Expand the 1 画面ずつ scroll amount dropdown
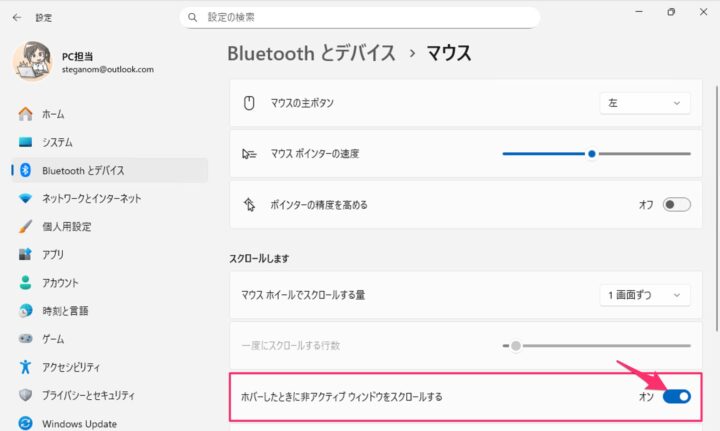The image size is (720, 431). (x=645, y=295)
